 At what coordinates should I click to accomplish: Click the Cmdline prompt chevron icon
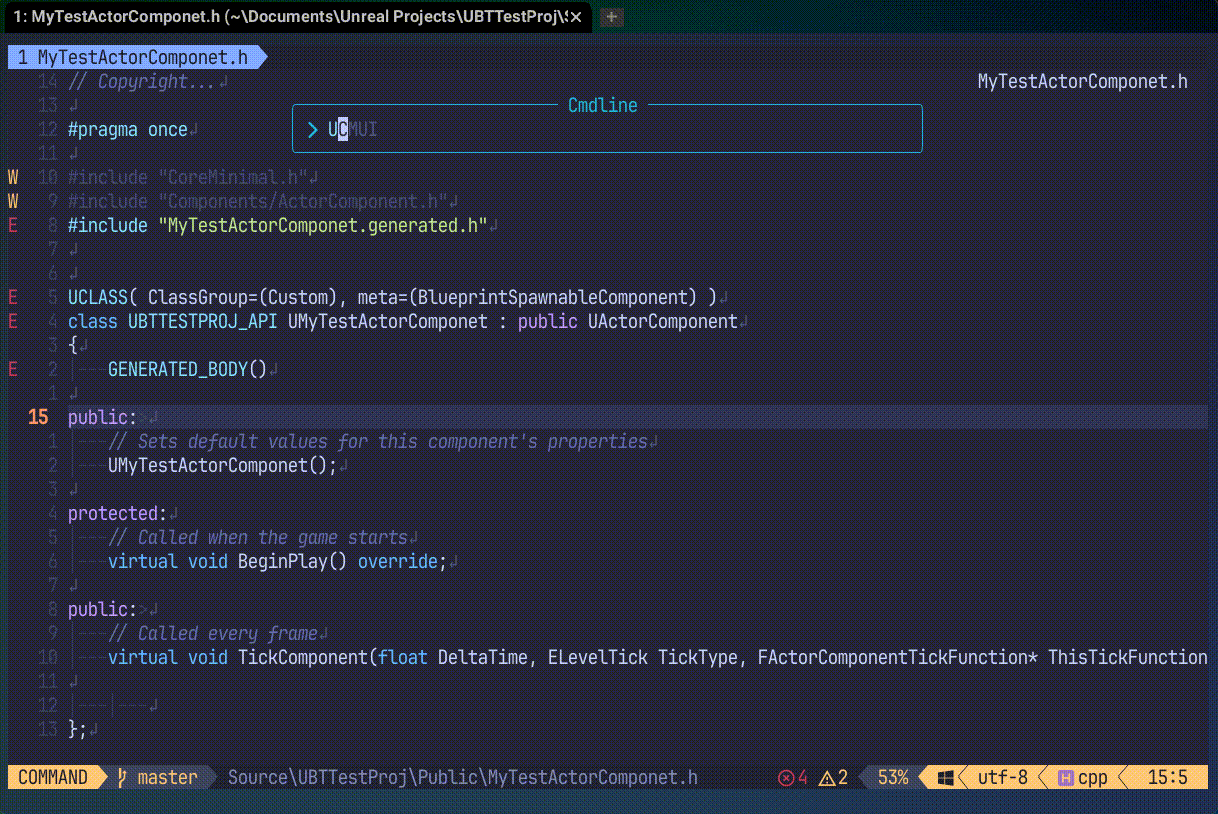[313, 129]
